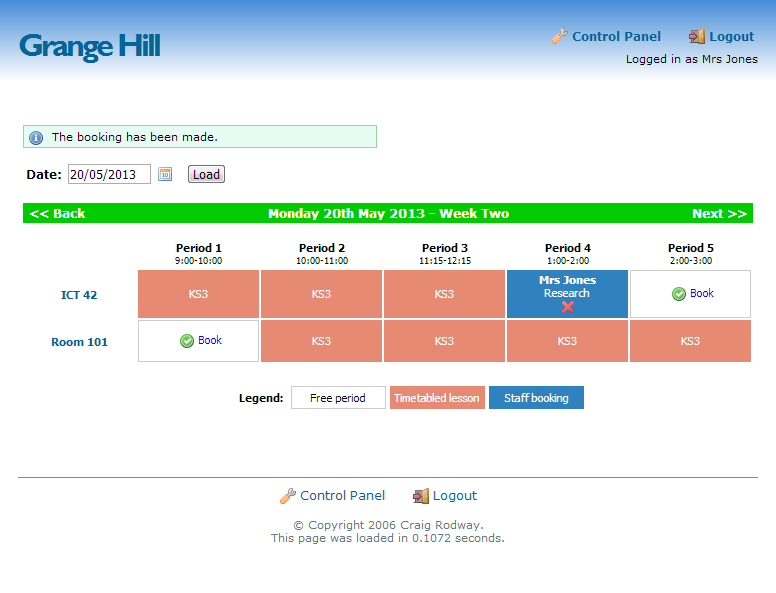Click the door icon beside top Logout
This screenshot has height=593, width=776.
(697, 37)
